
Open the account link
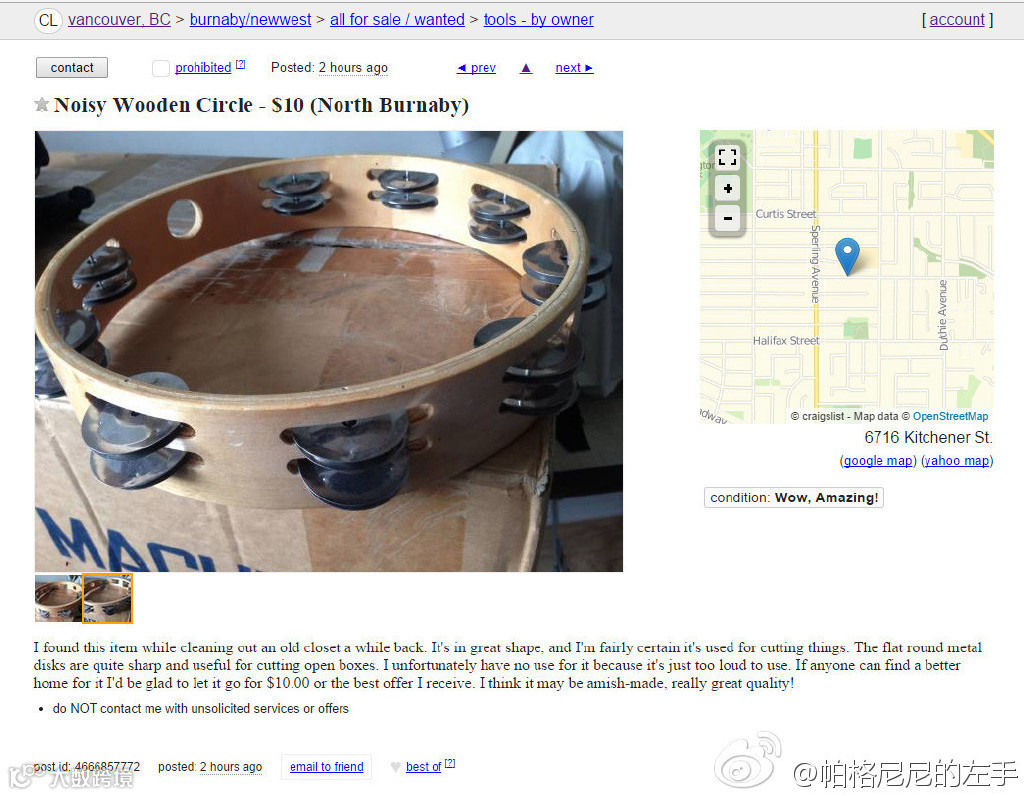[x=957, y=20]
